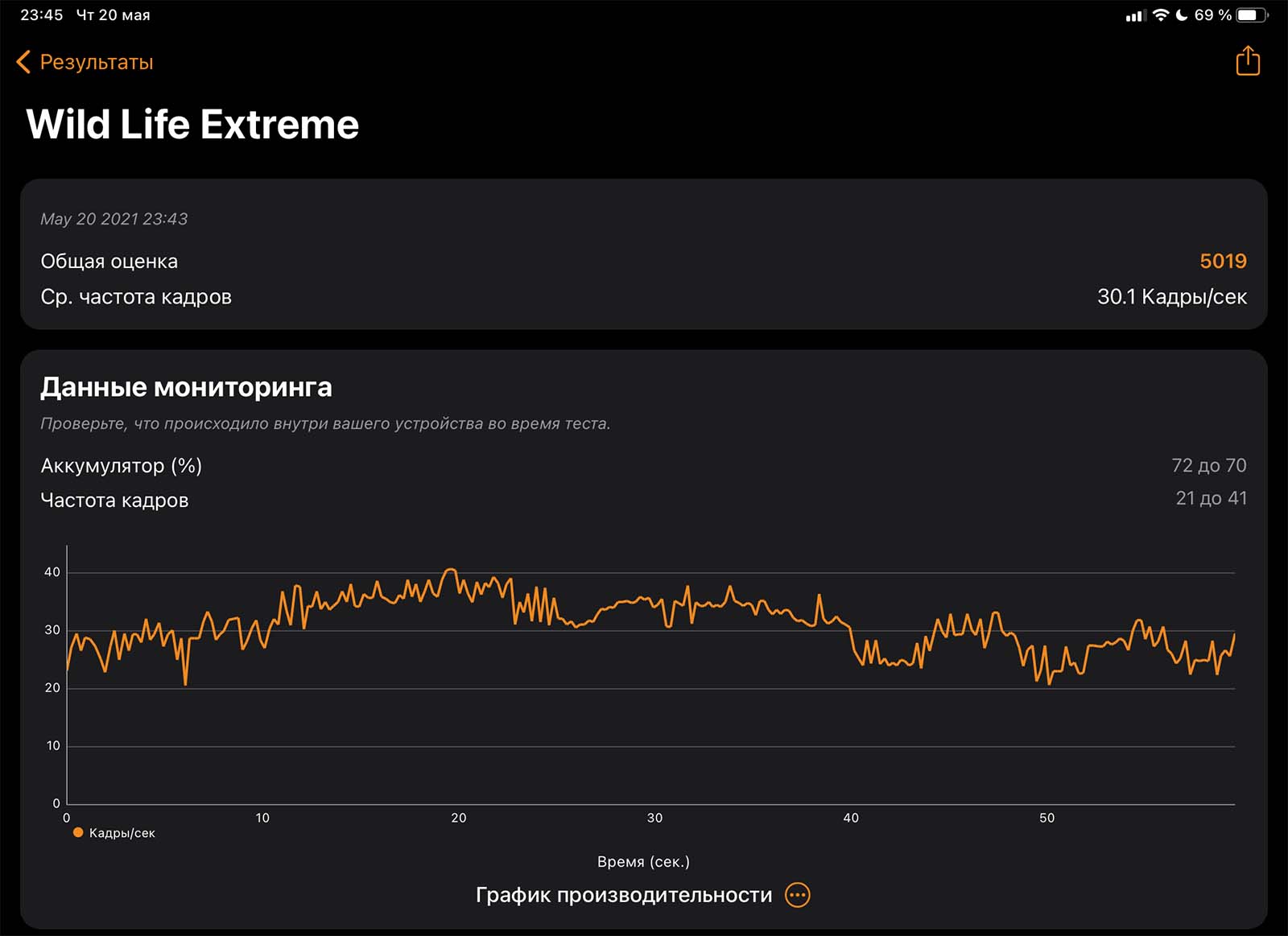This screenshot has height=936, width=1288.
Task: Tap the cellular signal bars icon
Action: (1135, 15)
